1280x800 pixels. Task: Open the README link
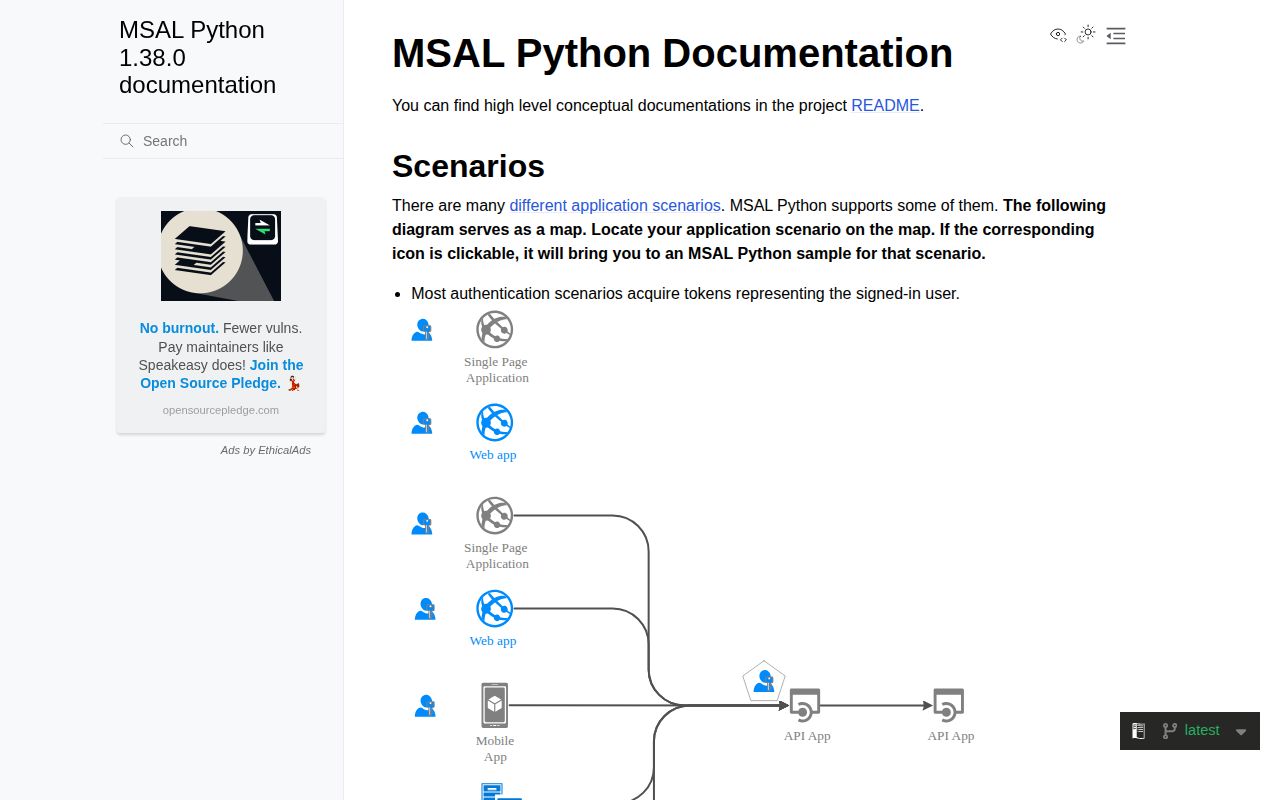click(885, 105)
